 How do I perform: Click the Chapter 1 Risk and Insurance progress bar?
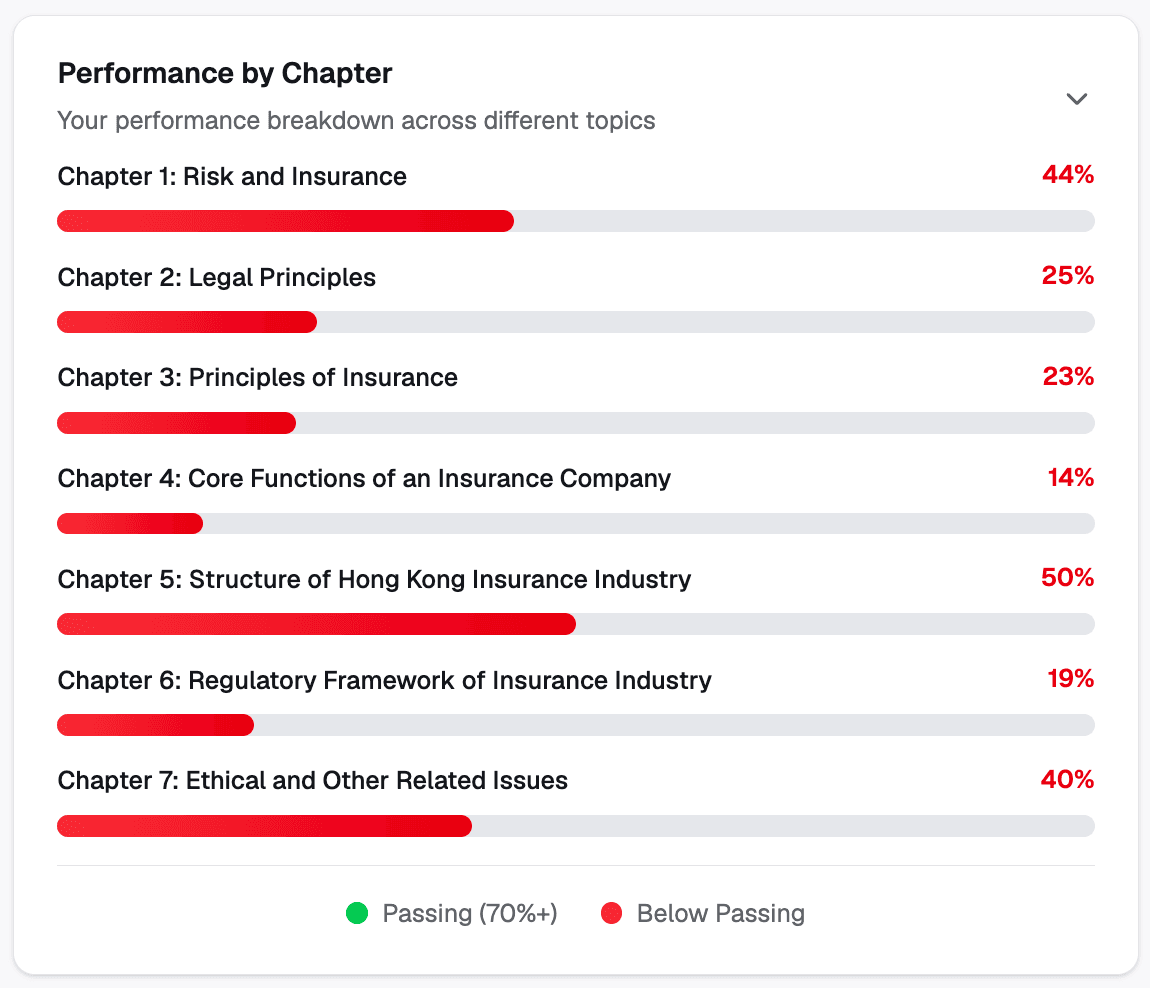[x=575, y=221]
